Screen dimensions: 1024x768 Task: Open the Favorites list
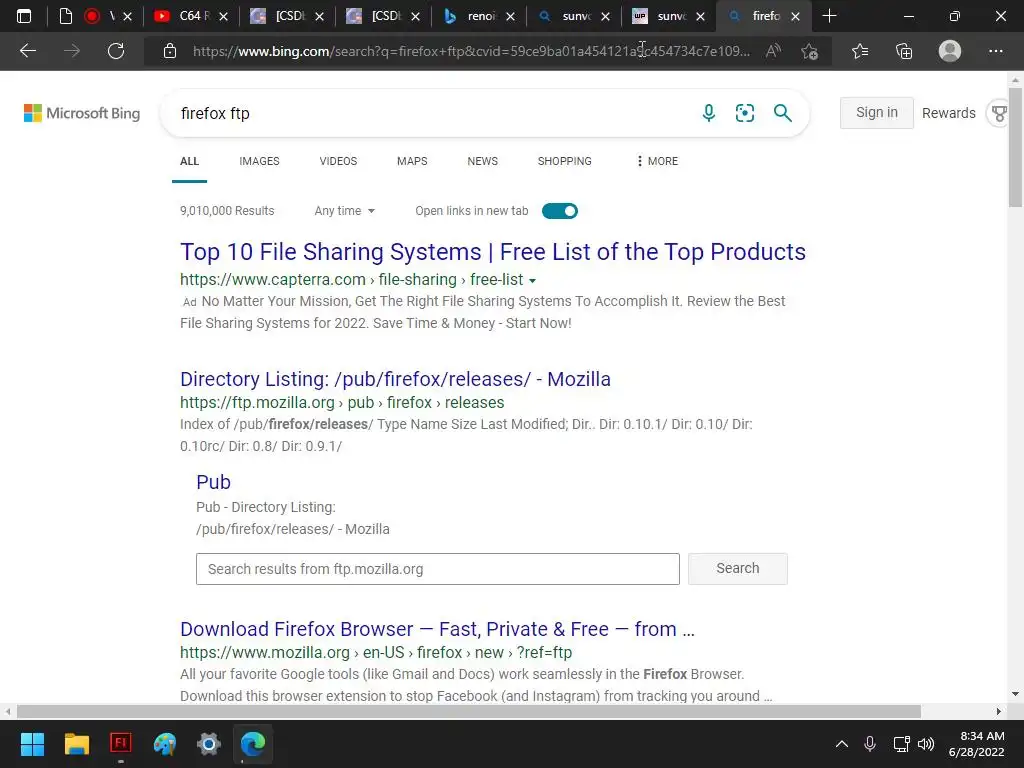tap(860, 51)
